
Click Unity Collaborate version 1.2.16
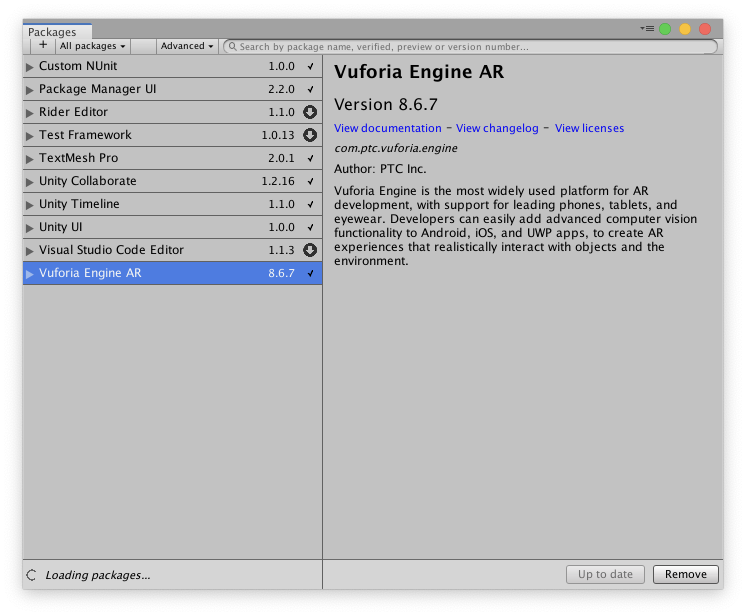coord(278,181)
